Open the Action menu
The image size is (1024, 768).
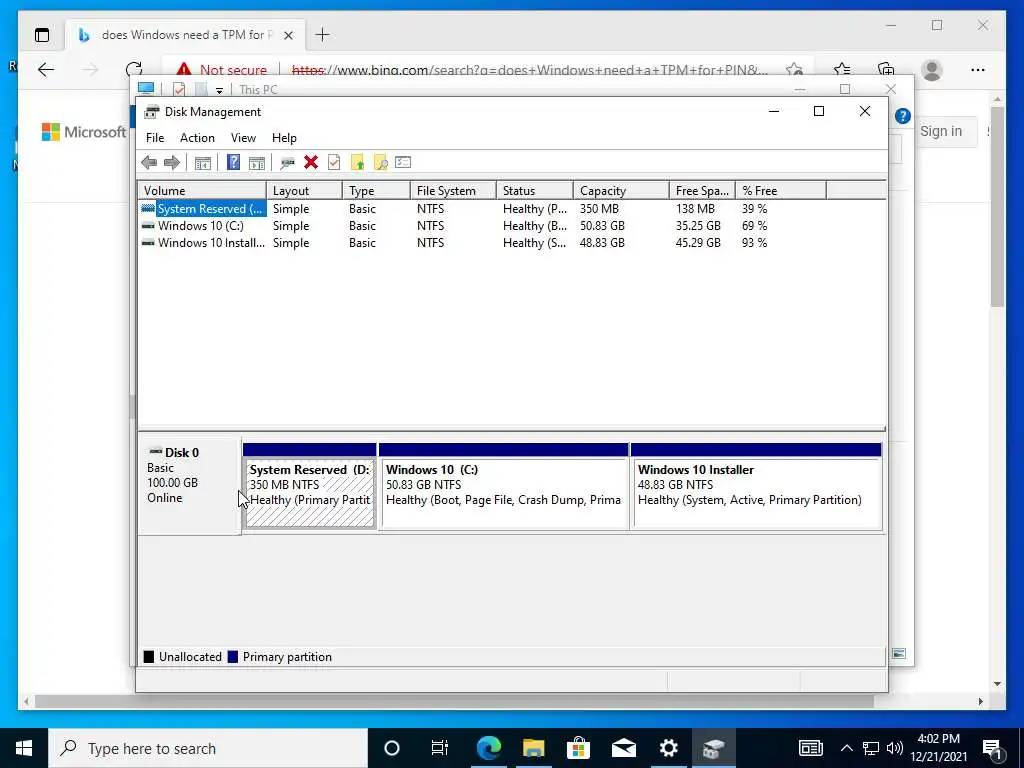pyautogui.click(x=197, y=138)
